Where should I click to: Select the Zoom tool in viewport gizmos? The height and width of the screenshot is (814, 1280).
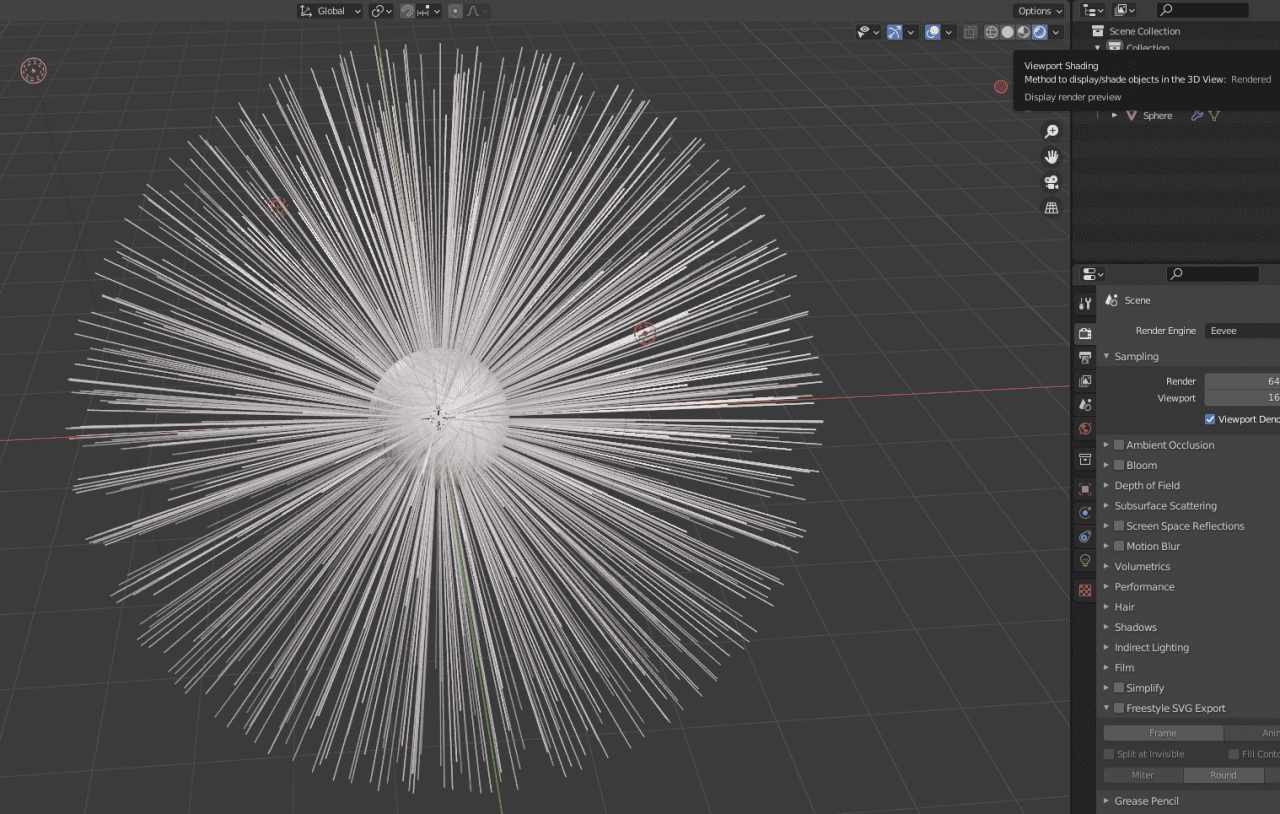(1051, 131)
